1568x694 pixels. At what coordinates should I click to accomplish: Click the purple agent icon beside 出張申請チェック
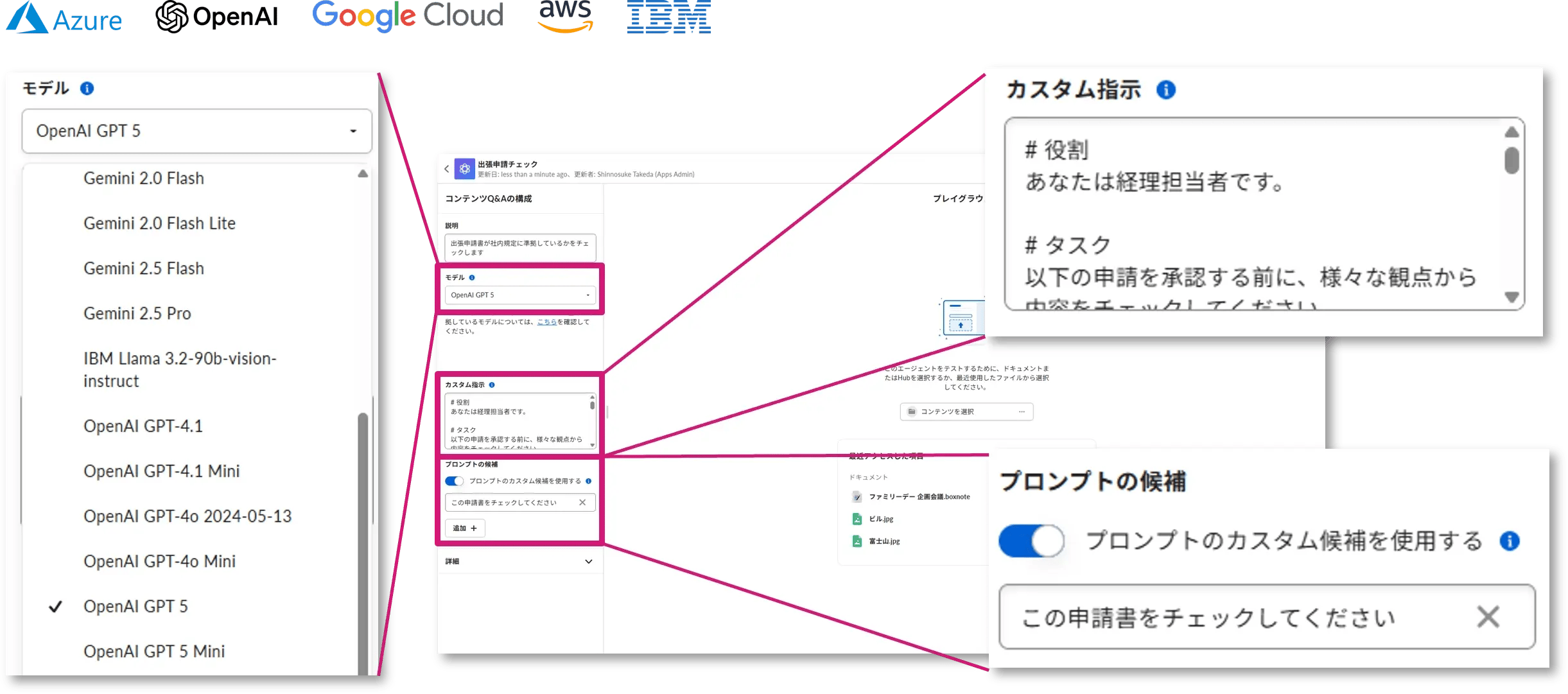(465, 169)
